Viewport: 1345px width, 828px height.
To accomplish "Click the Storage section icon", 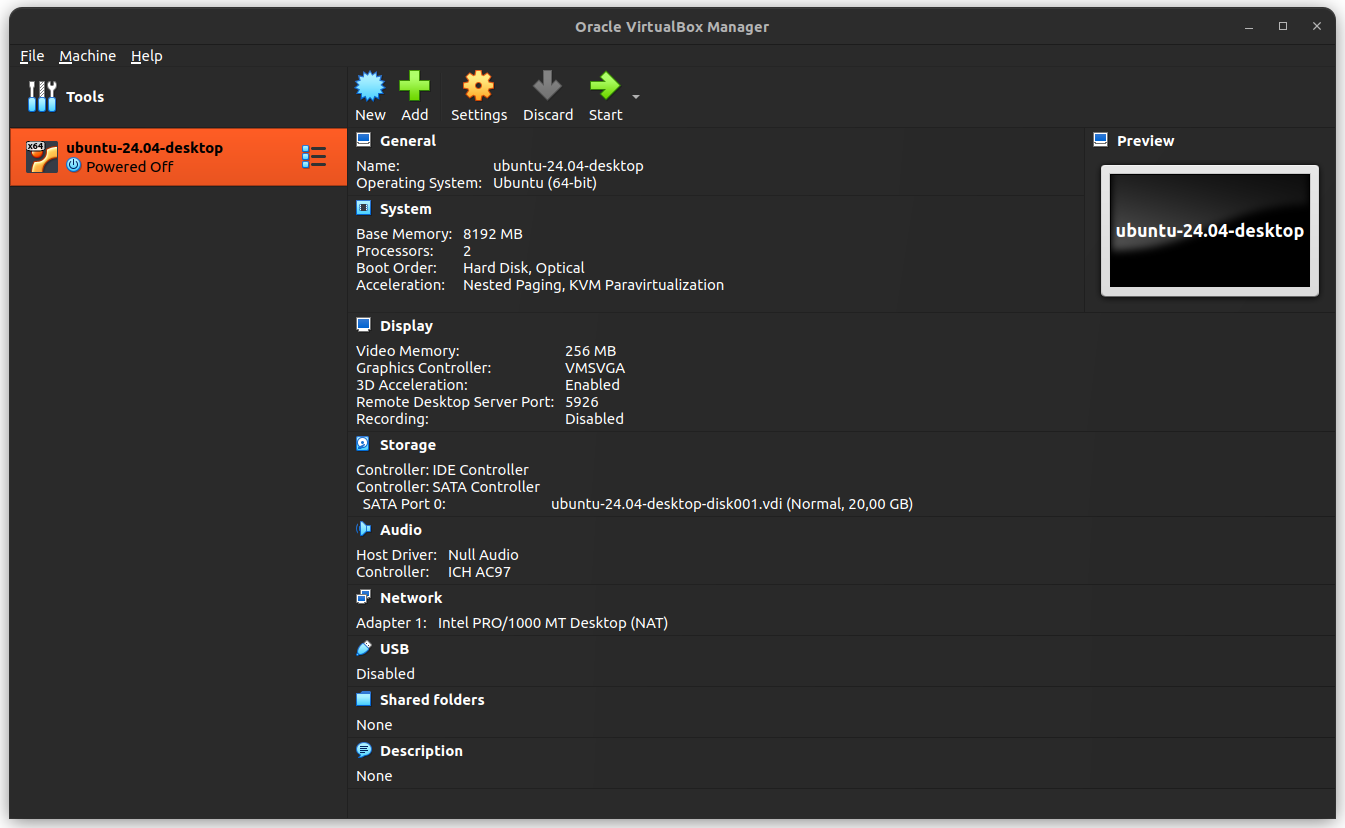I will click(x=363, y=443).
